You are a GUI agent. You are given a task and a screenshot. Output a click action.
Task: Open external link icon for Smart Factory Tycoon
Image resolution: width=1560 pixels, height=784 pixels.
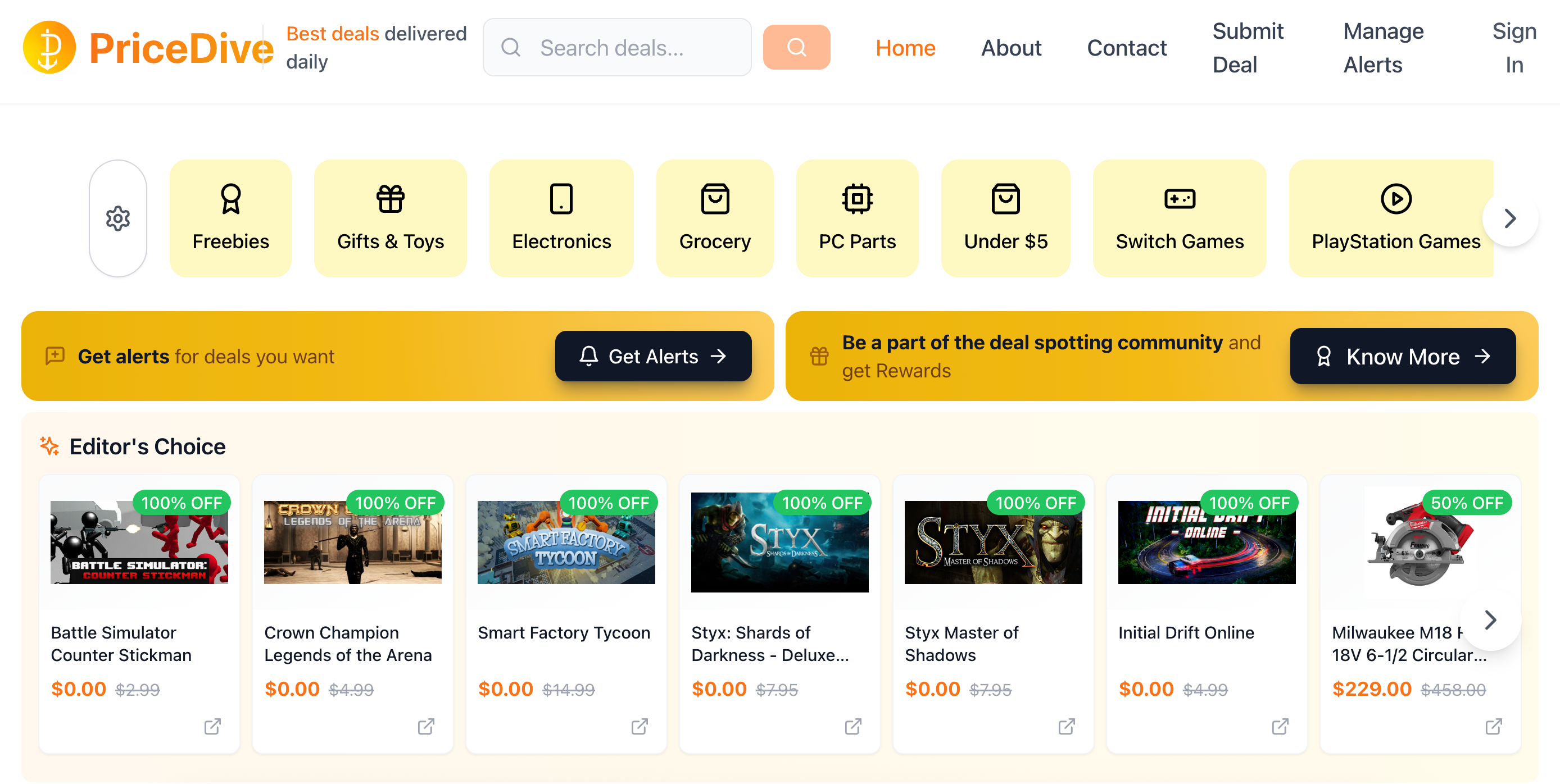click(640, 726)
